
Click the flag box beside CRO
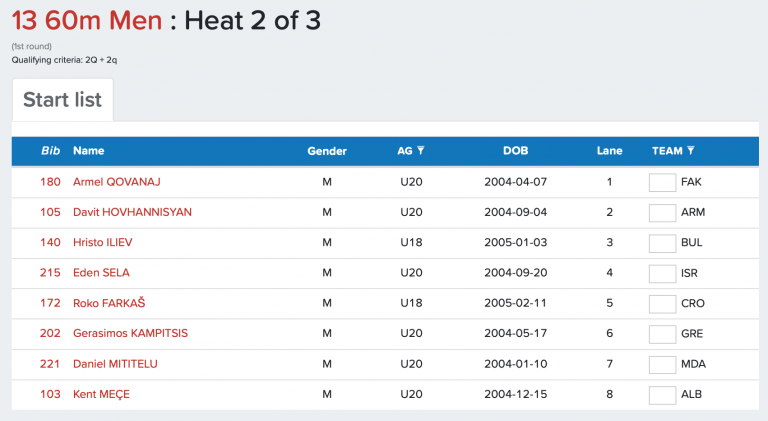[662, 303]
